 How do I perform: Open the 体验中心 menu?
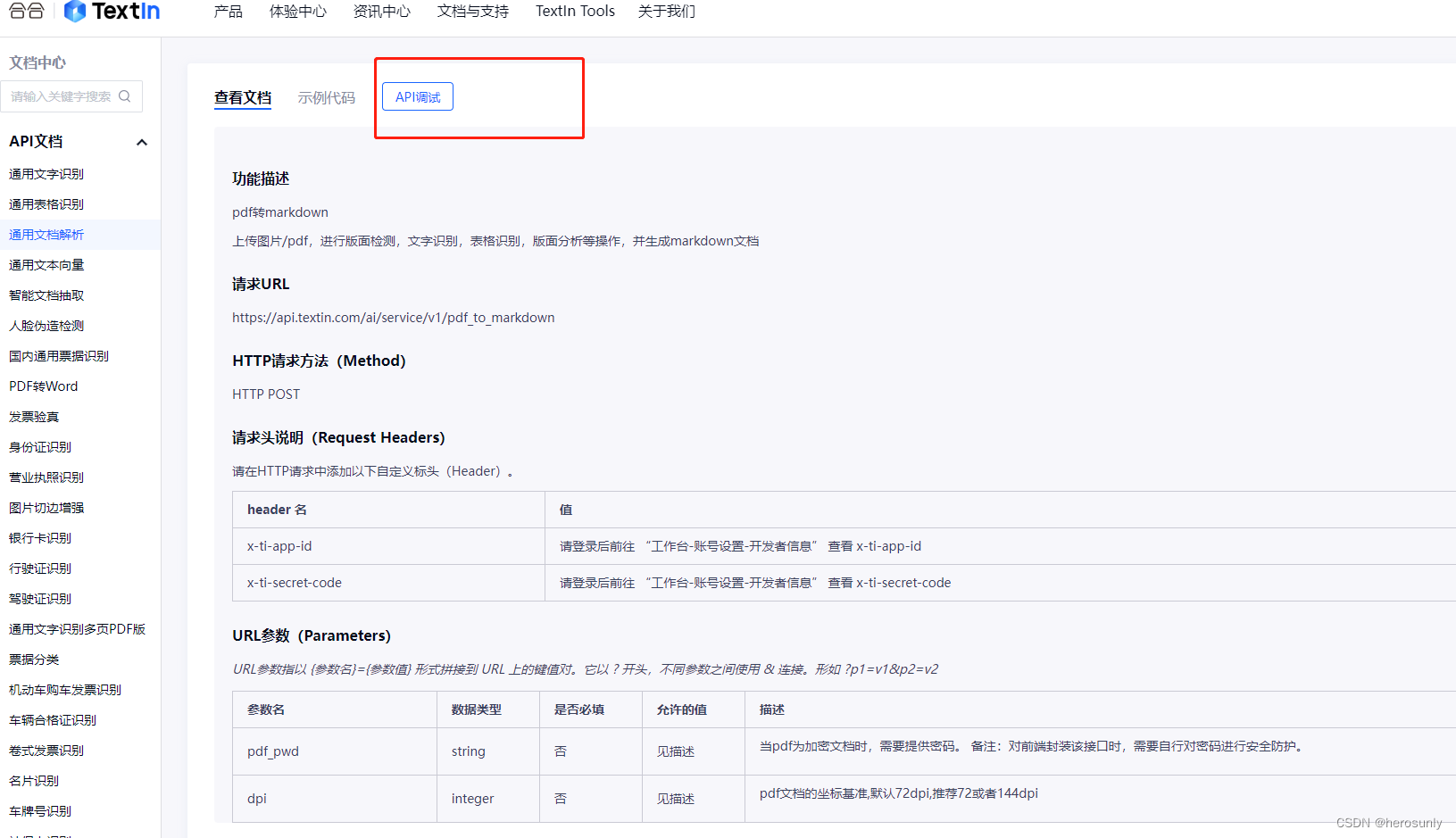(298, 12)
